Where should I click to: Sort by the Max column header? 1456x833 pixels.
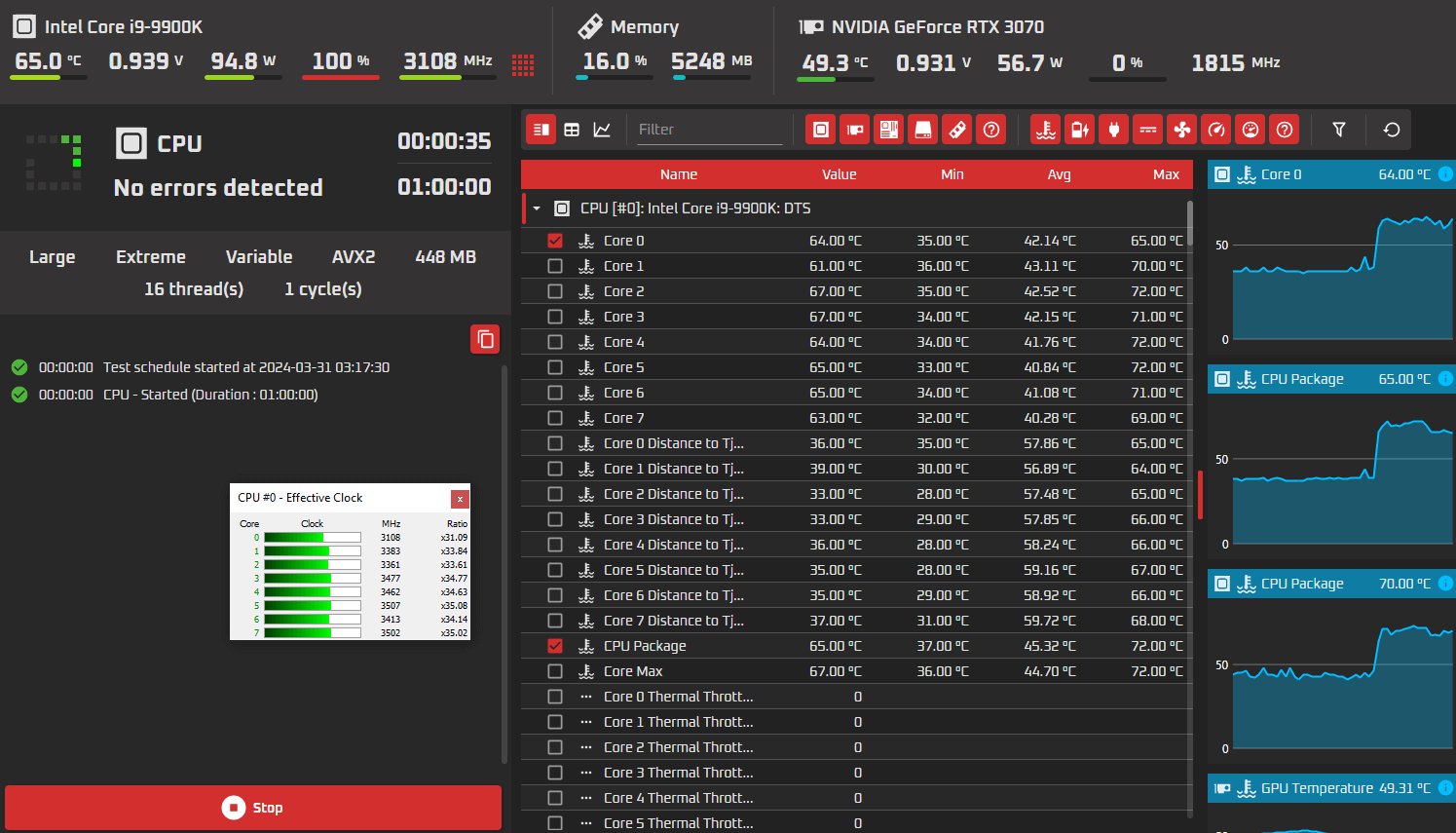[1167, 174]
